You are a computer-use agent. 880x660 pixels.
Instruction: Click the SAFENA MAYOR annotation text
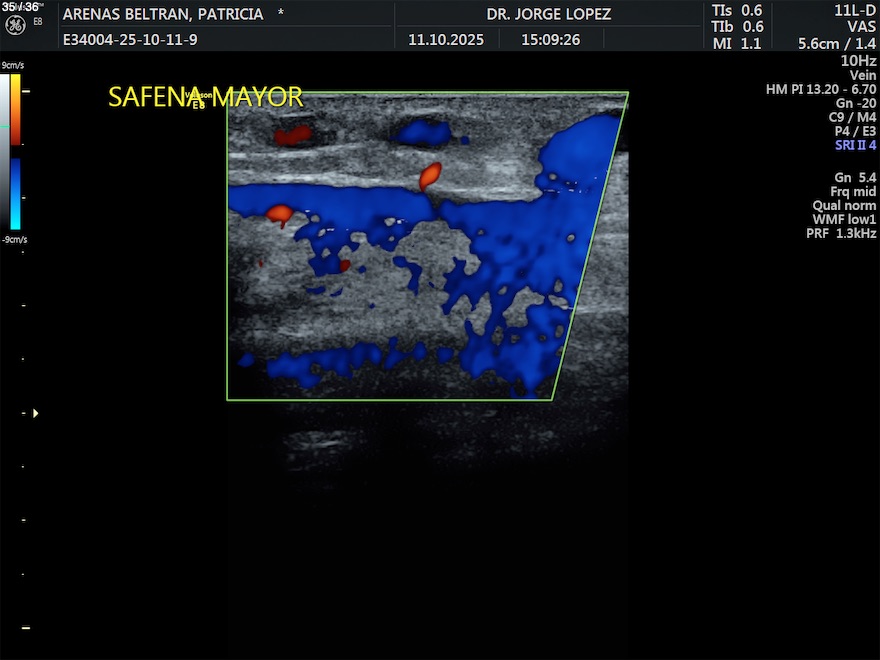(205, 97)
